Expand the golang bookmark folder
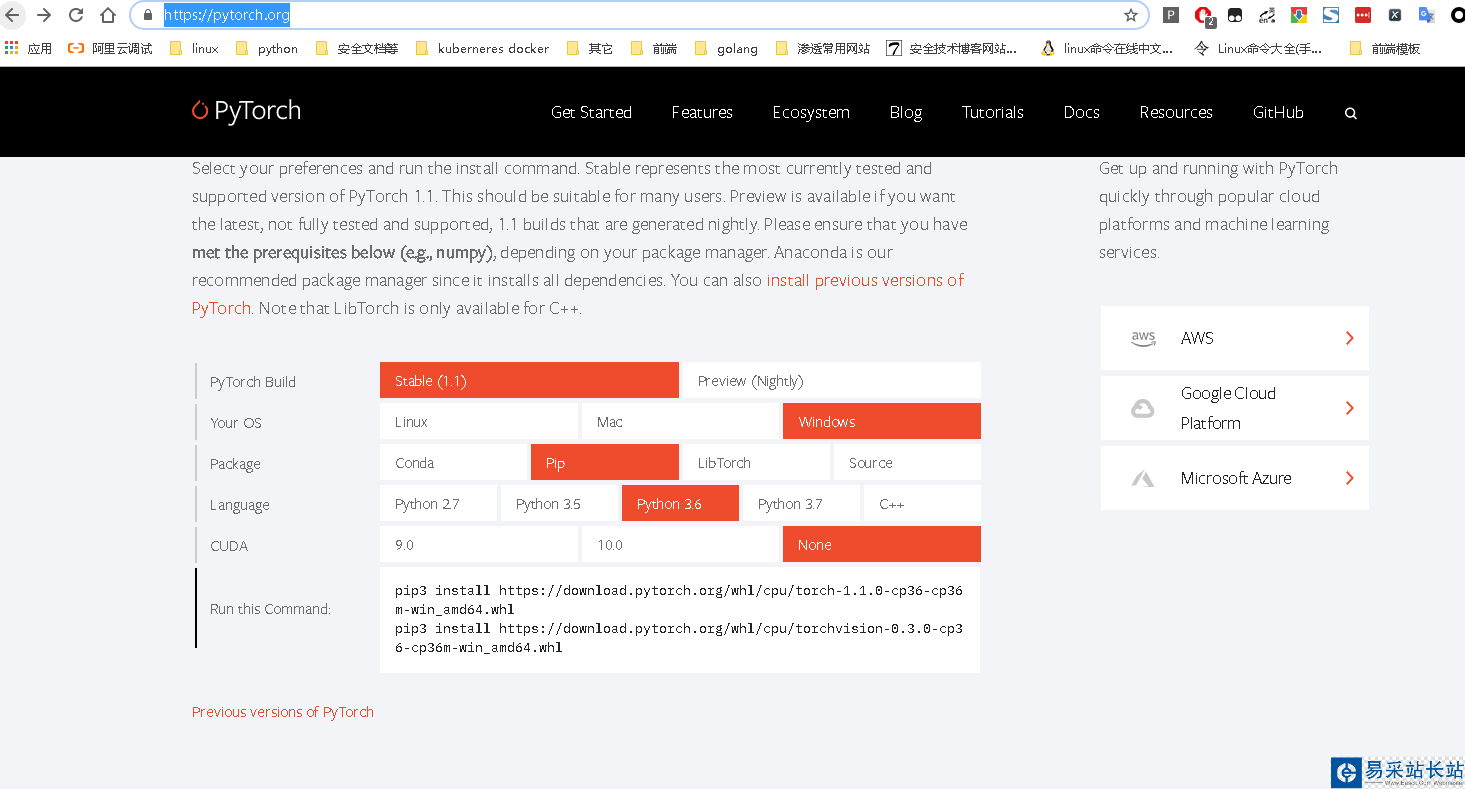This screenshot has width=1465, height=789. pyautogui.click(x=726, y=48)
